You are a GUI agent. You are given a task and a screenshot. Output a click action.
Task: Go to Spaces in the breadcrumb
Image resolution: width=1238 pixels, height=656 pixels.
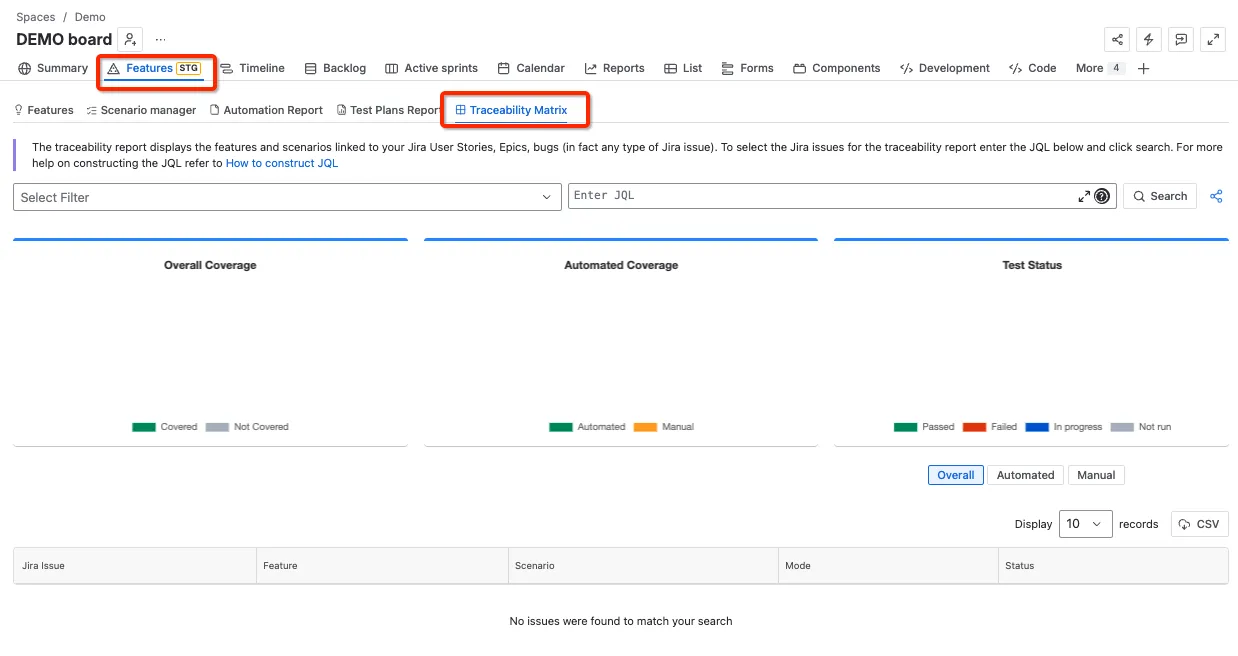point(36,17)
